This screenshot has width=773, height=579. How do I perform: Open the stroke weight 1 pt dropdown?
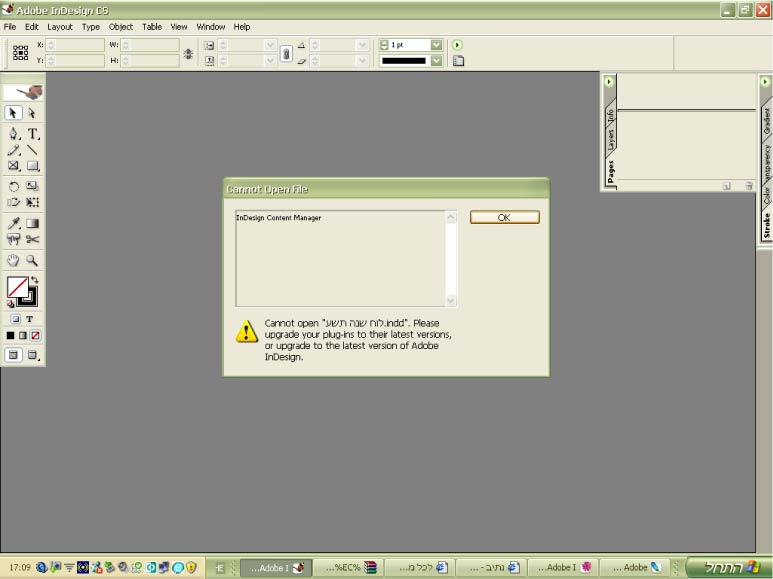[436, 45]
